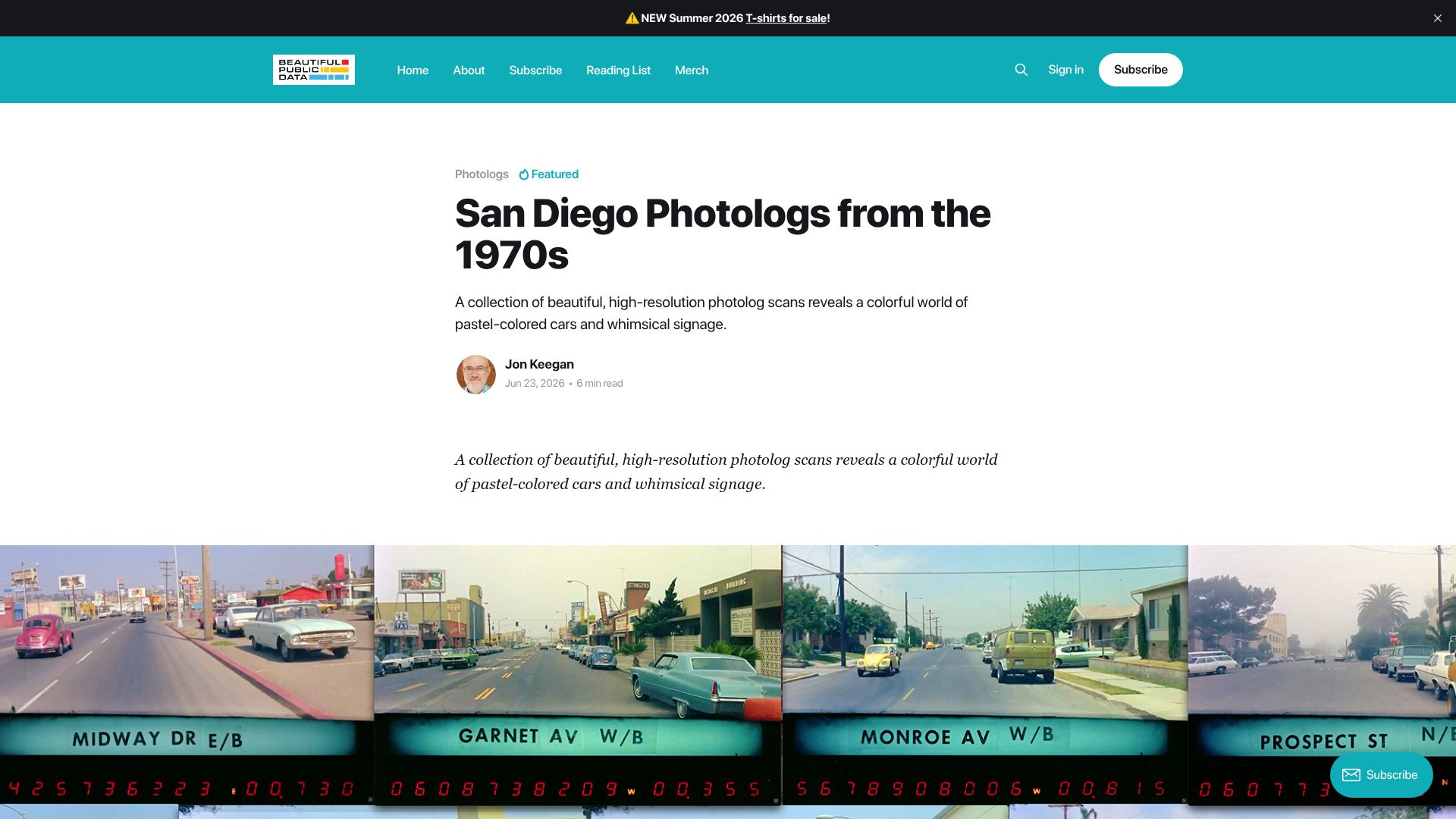Click the article title San Diego Photologs
The width and height of the screenshot is (1456, 819).
tap(723, 234)
